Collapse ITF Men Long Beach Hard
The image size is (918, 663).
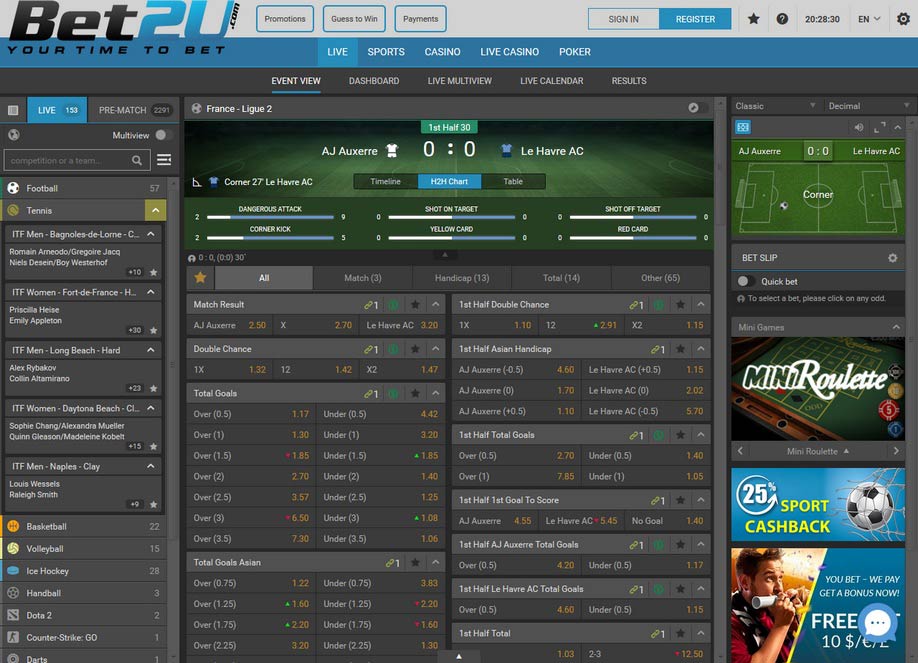click(x=151, y=350)
